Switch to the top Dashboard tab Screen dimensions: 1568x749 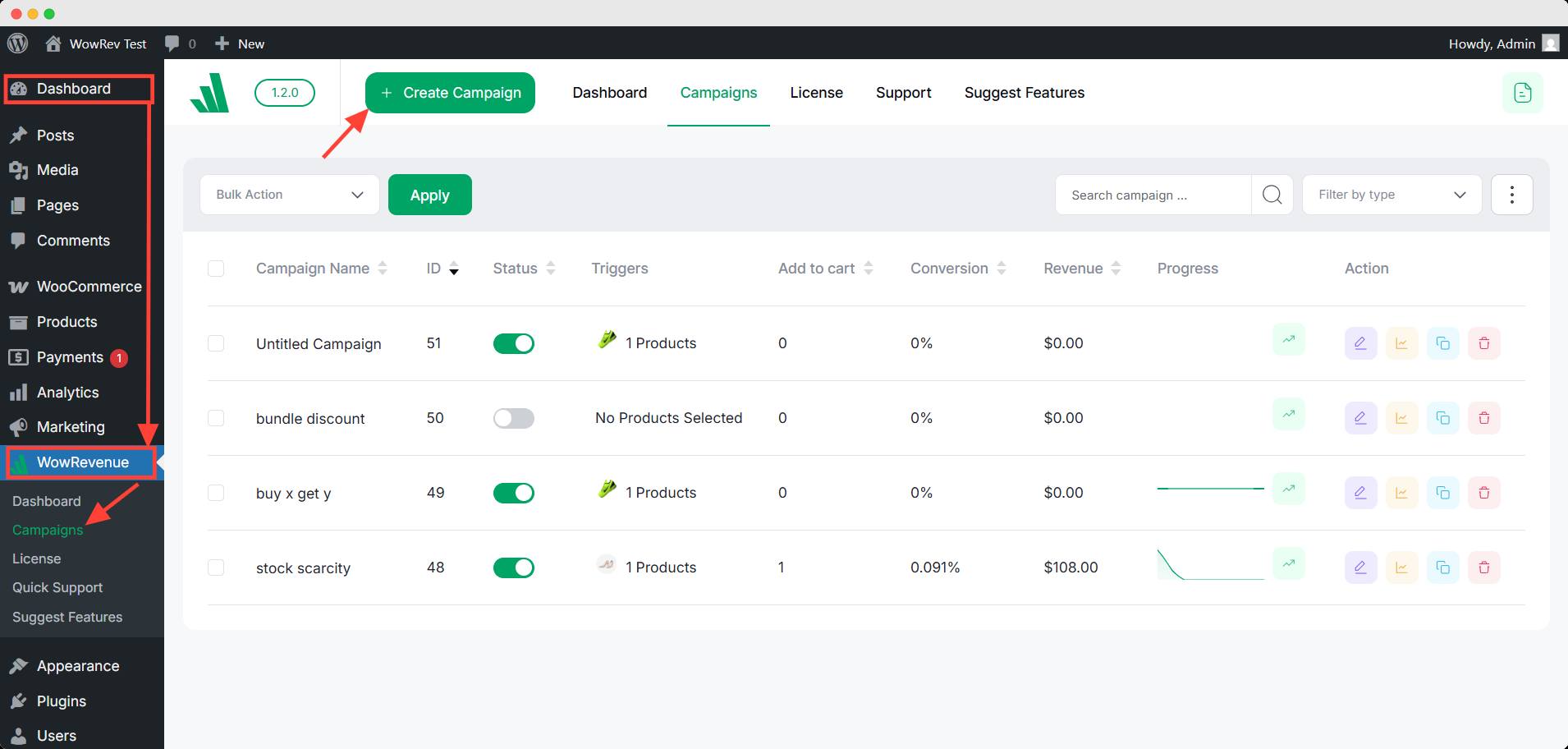[x=610, y=93]
